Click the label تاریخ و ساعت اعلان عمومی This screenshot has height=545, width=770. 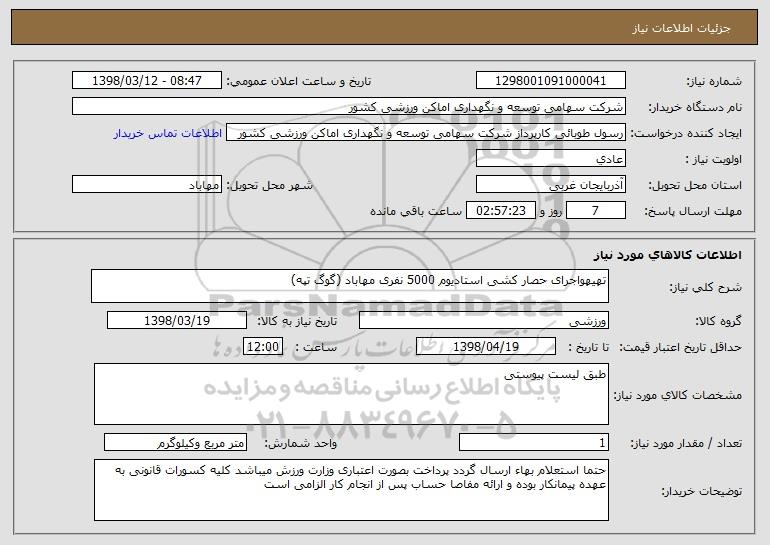(x=299, y=82)
